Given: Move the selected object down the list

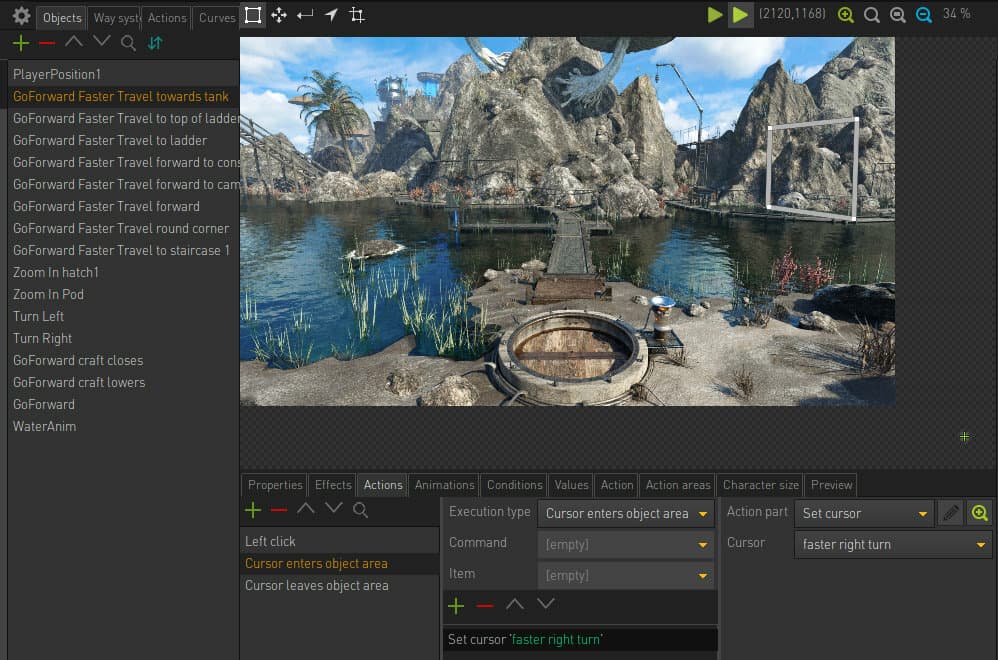Looking at the screenshot, I should [x=101, y=41].
